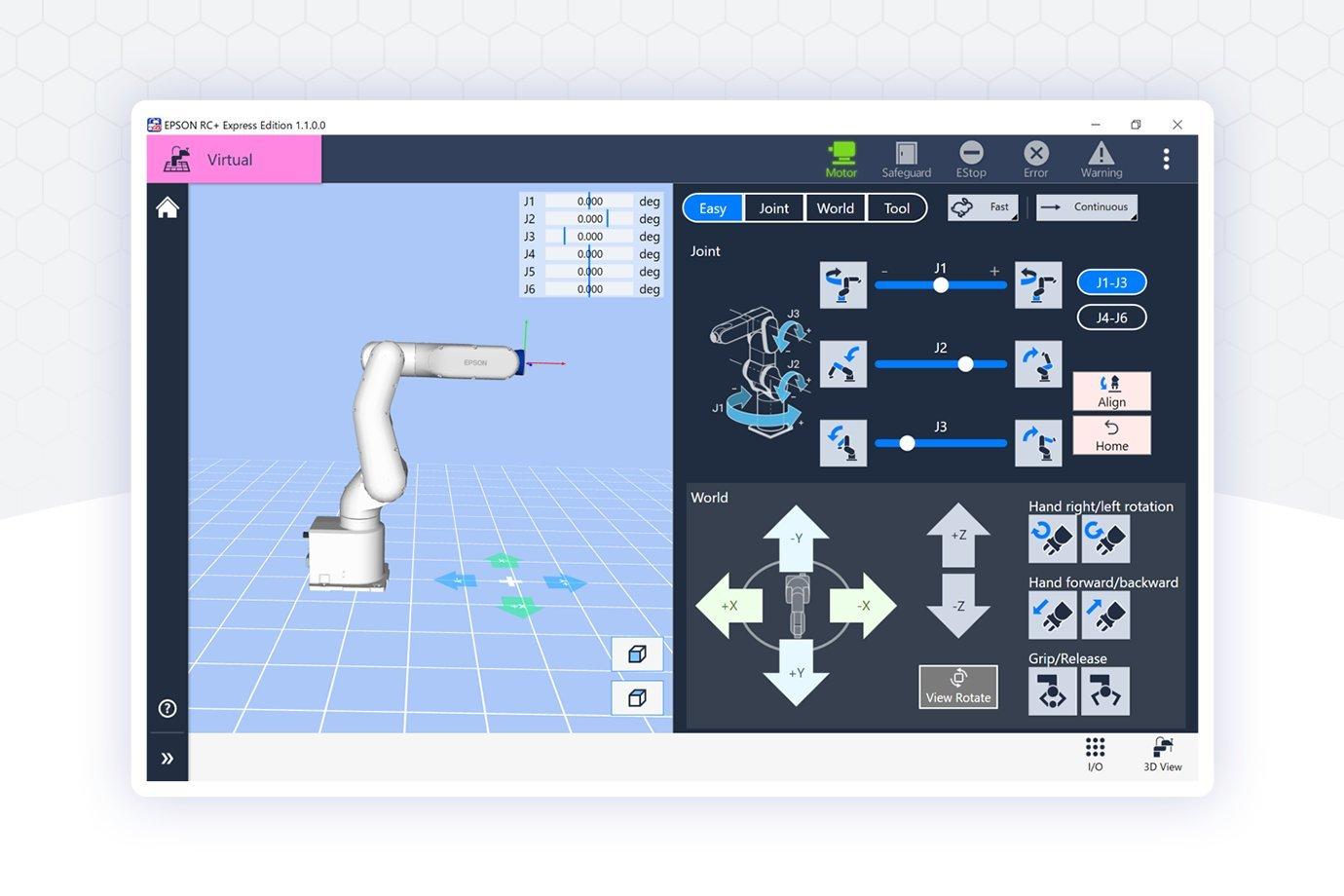Toggle the Motor power indicator
The height and width of the screenshot is (896, 1344).
tap(840, 159)
